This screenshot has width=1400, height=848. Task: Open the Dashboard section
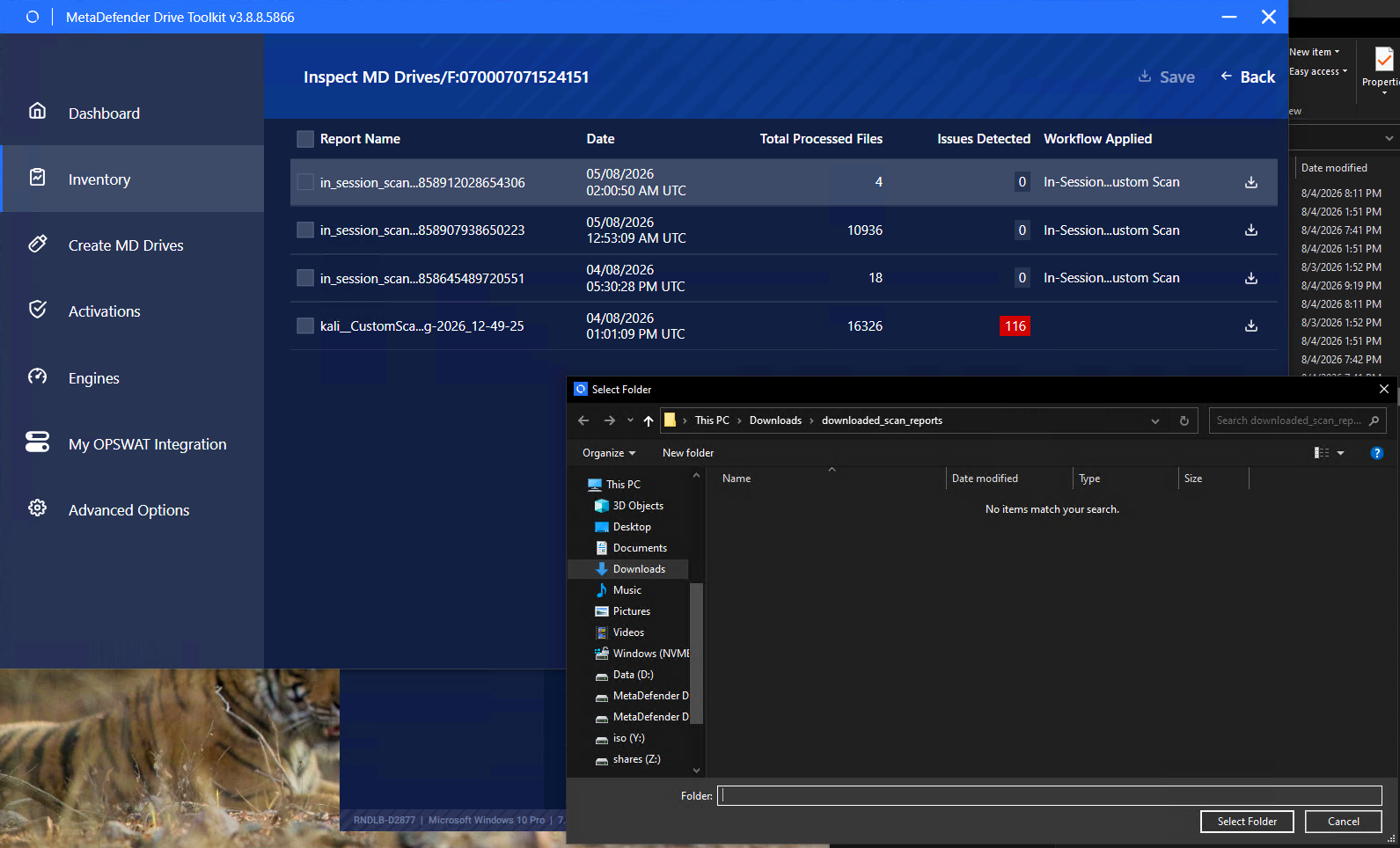[132, 113]
